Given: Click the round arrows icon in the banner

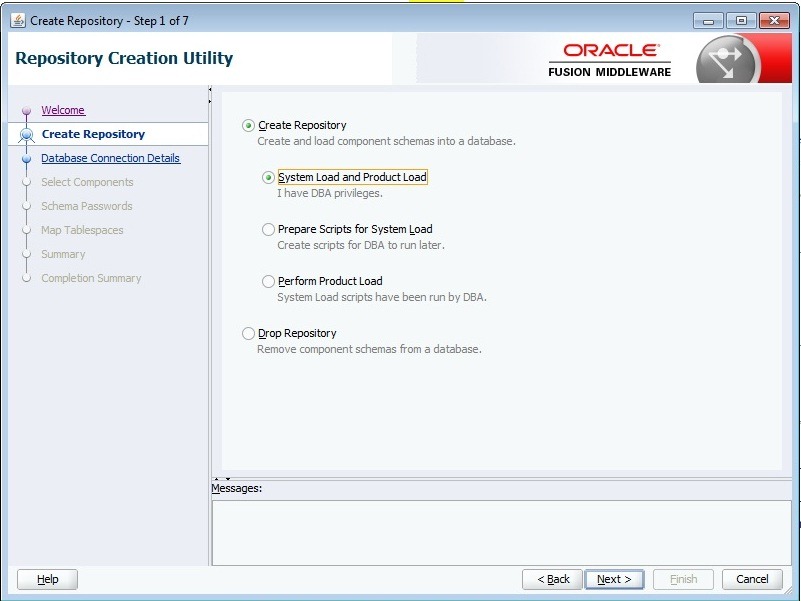Looking at the screenshot, I should (x=728, y=62).
